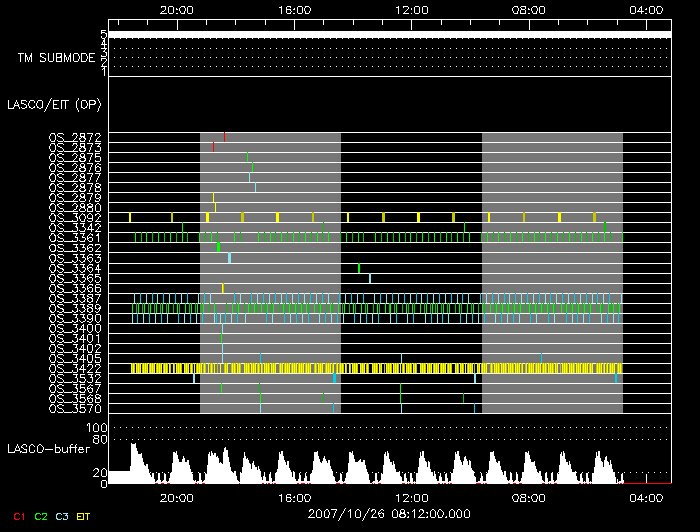Select the 12:00 tick on the top axis

click(x=412, y=10)
